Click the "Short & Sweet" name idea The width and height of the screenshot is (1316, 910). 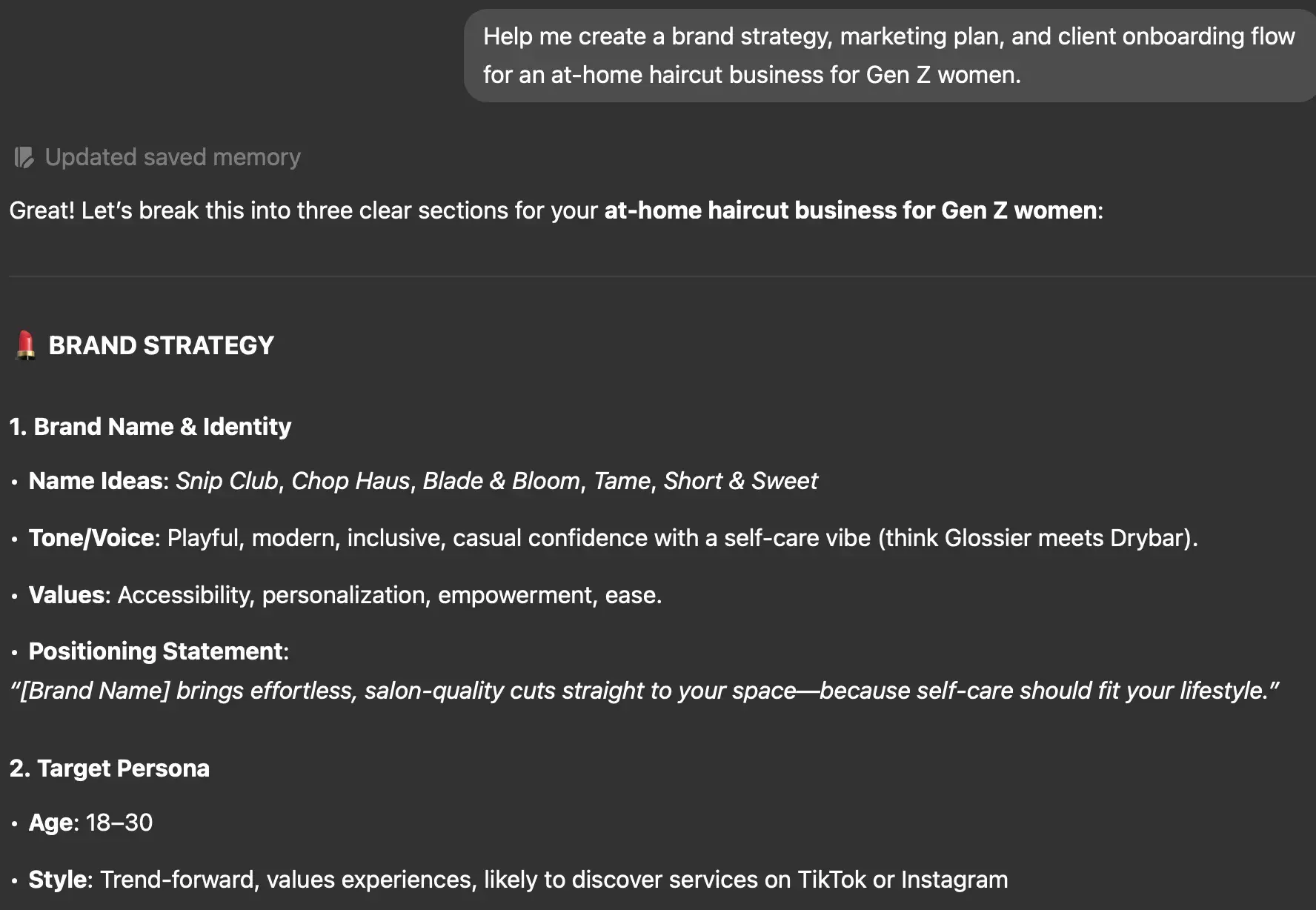(x=740, y=481)
